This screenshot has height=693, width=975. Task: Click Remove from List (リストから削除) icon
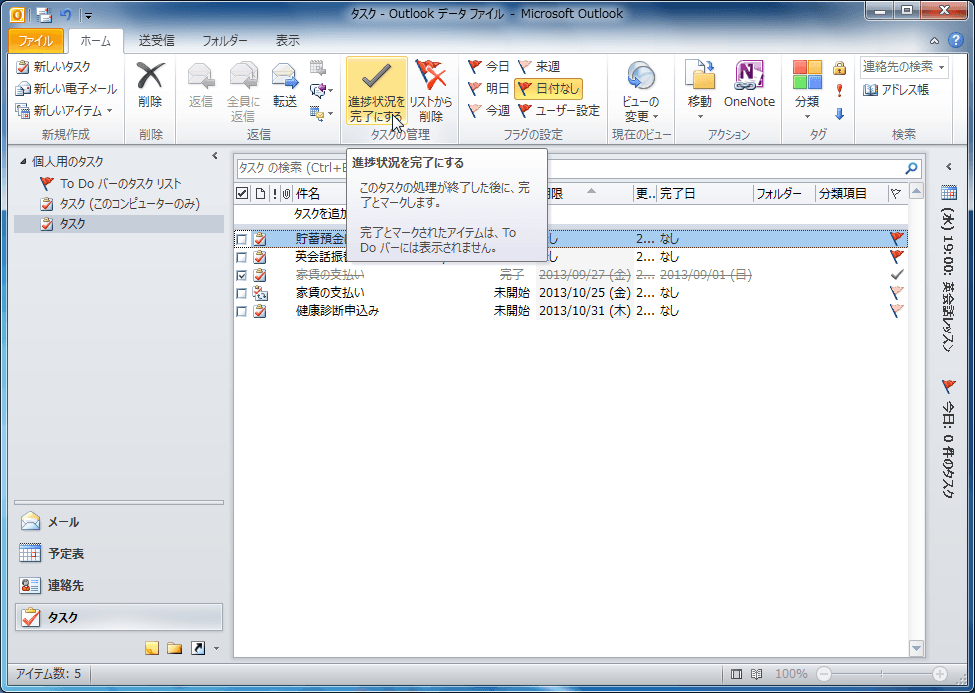coord(430,77)
